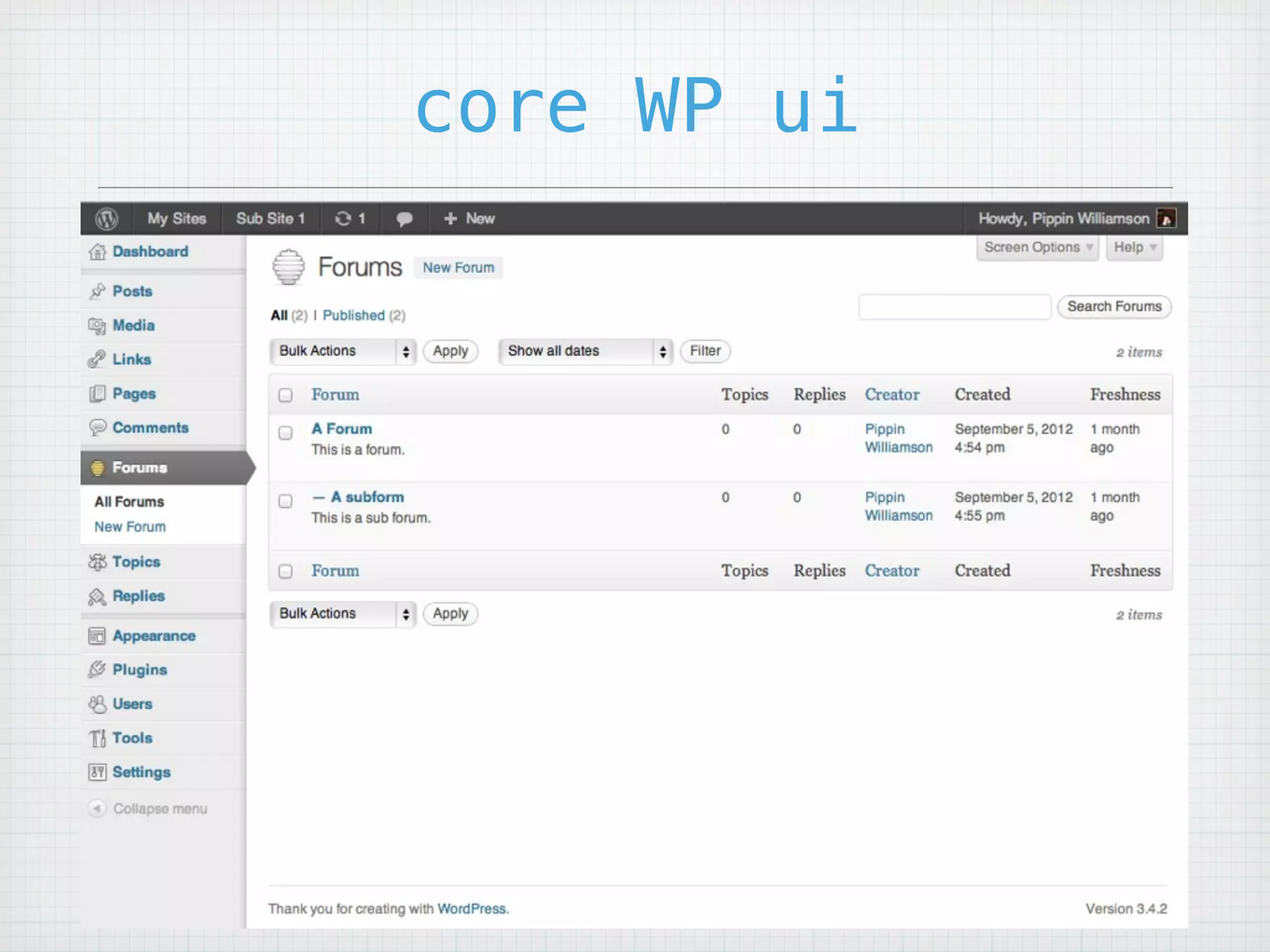
Task: Show All forums filter link
Action: [279, 315]
